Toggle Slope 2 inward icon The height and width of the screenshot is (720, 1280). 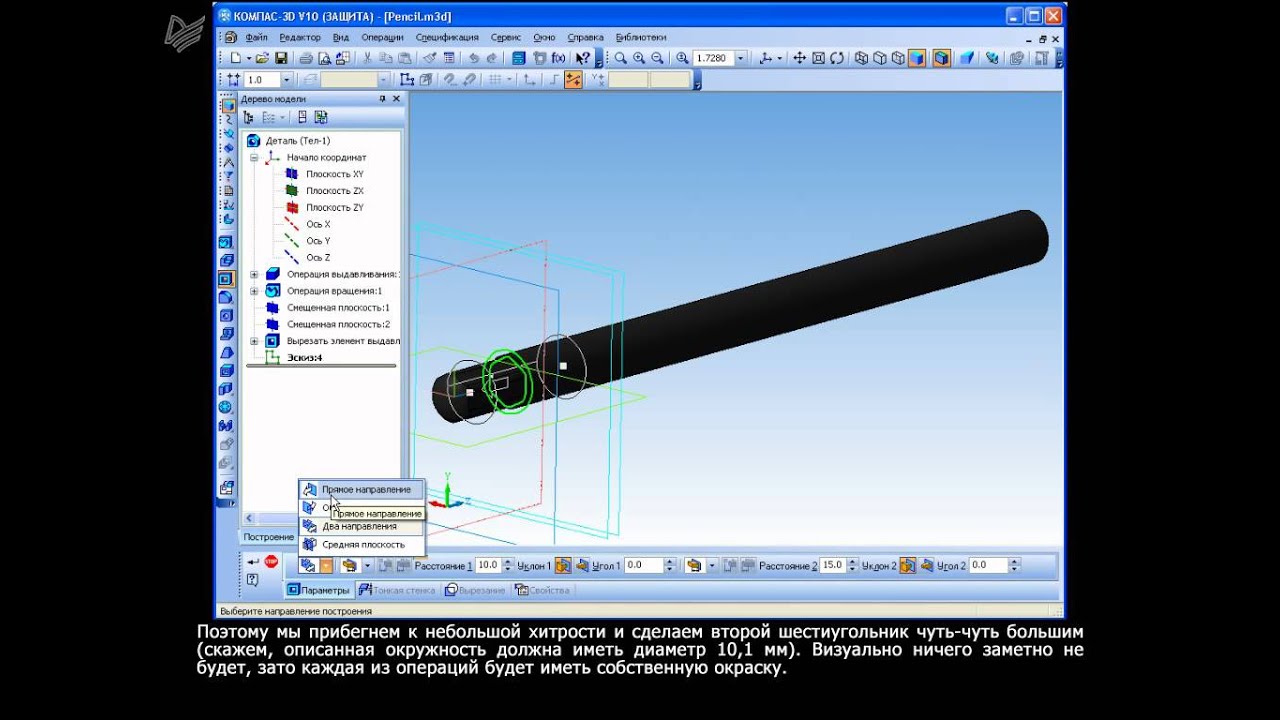coord(926,565)
